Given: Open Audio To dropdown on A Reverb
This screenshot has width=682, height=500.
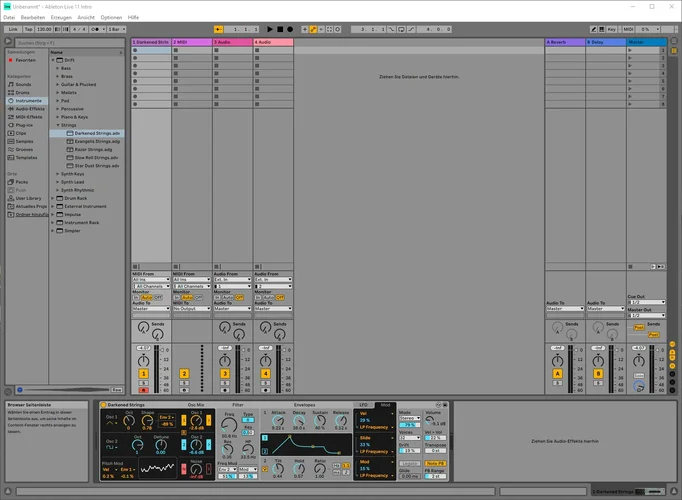Looking at the screenshot, I should (564, 308).
